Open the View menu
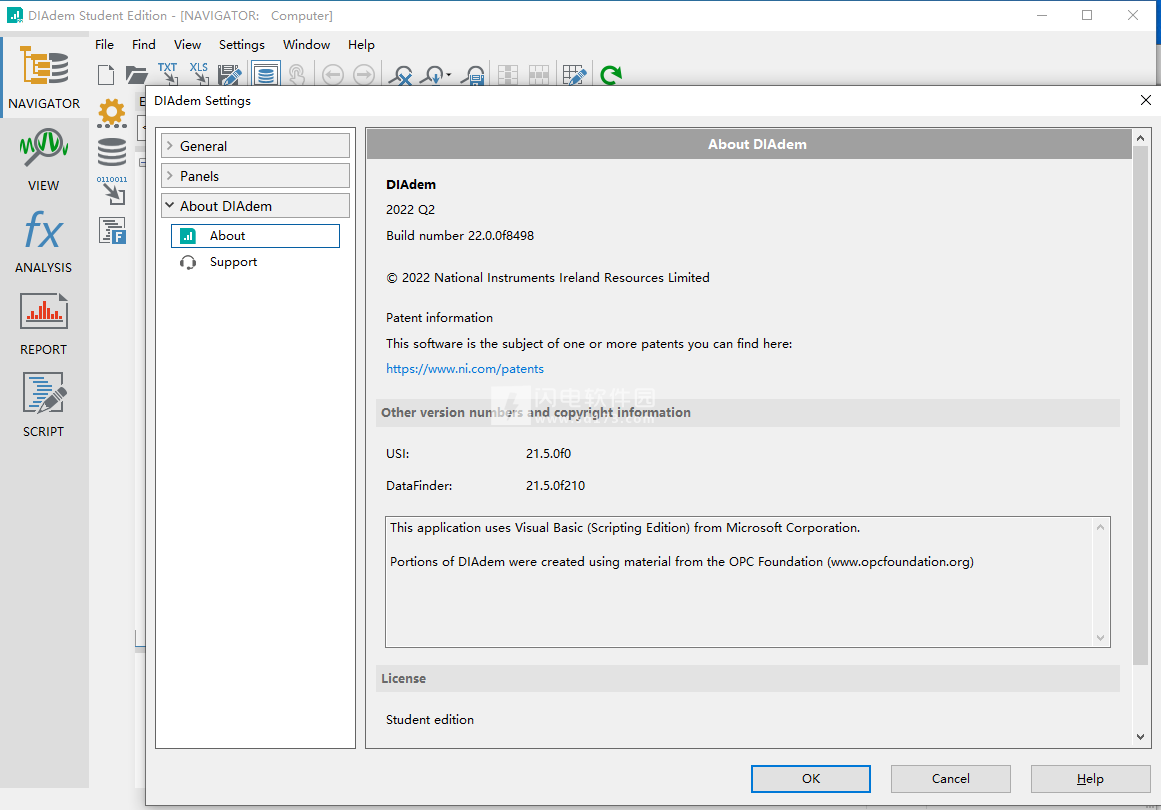This screenshot has height=810, width=1161. (x=187, y=44)
